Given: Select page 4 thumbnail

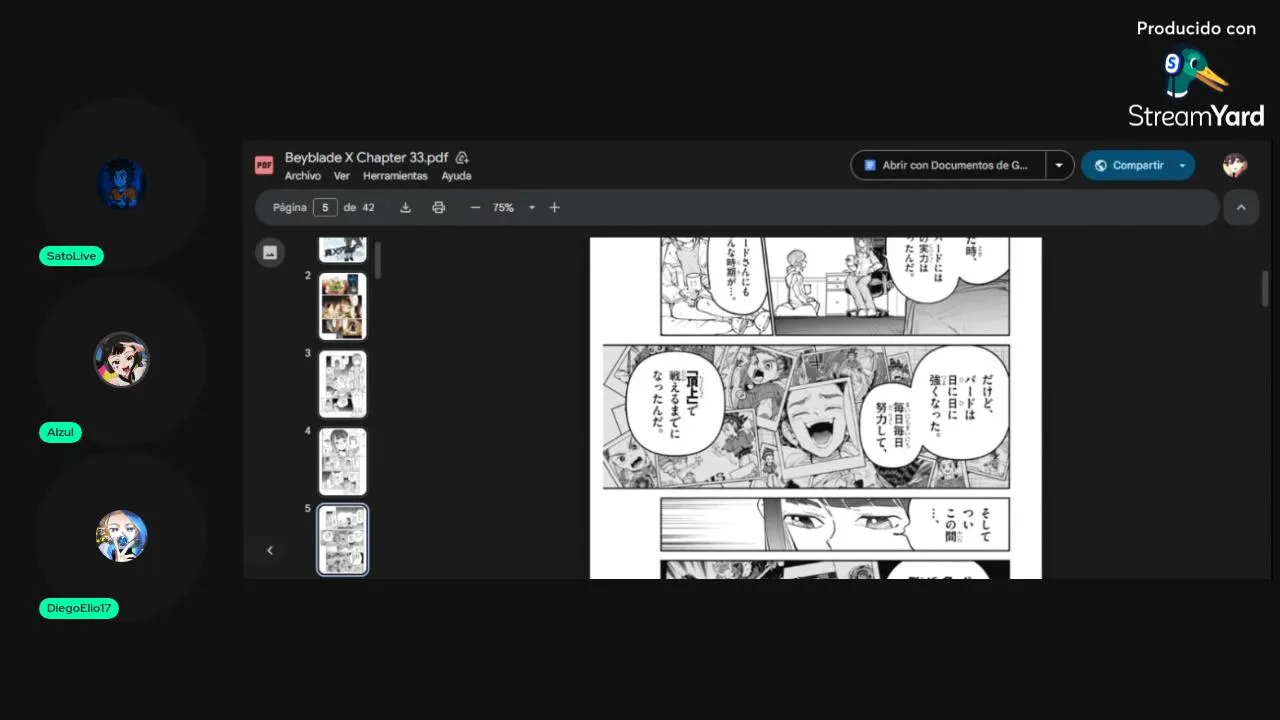Looking at the screenshot, I should coord(343,462).
